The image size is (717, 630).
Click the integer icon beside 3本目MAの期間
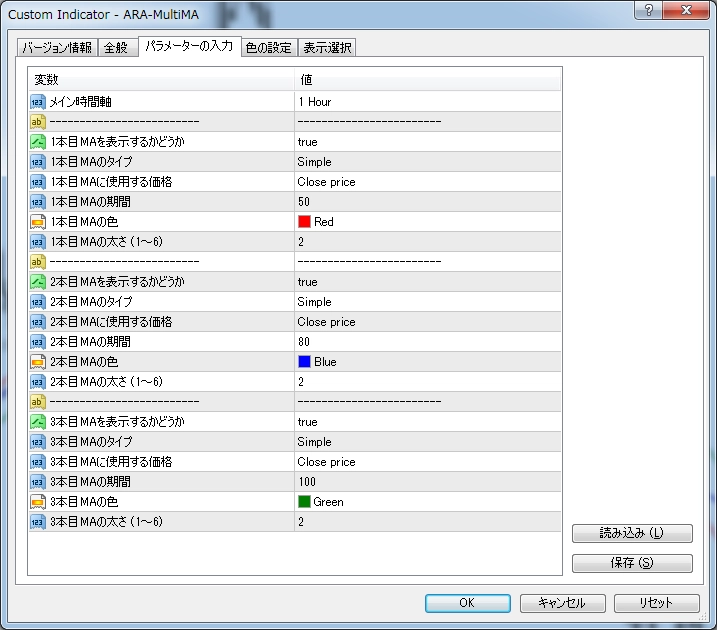[38, 481]
